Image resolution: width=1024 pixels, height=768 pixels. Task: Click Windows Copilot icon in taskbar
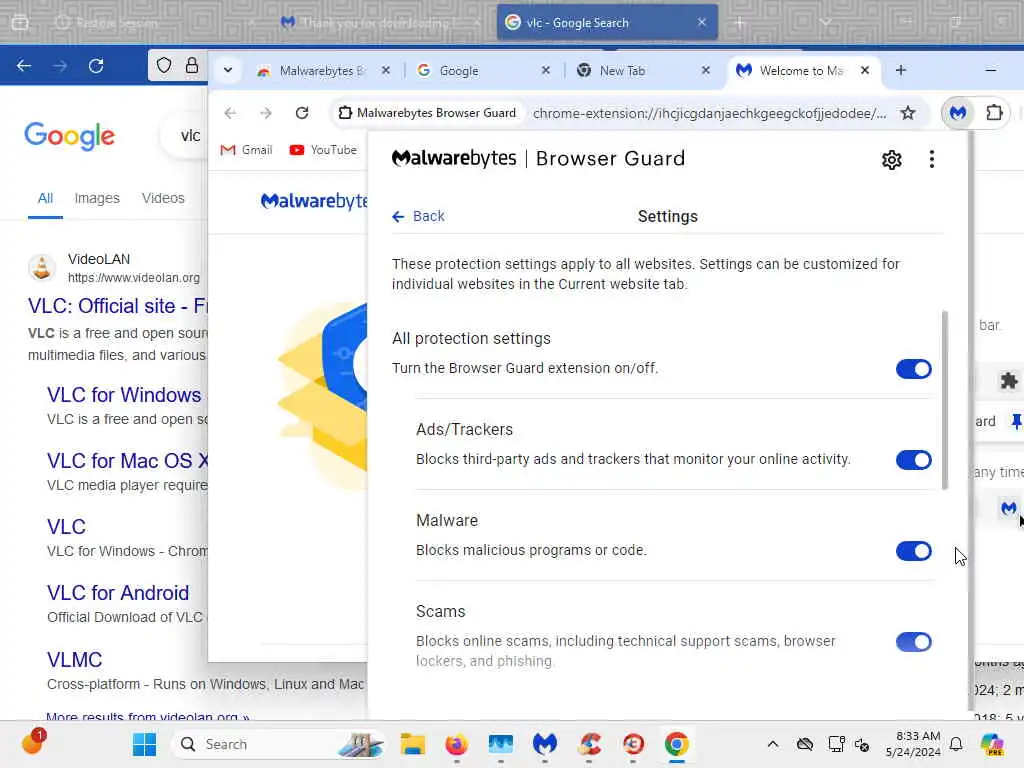(x=991, y=744)
